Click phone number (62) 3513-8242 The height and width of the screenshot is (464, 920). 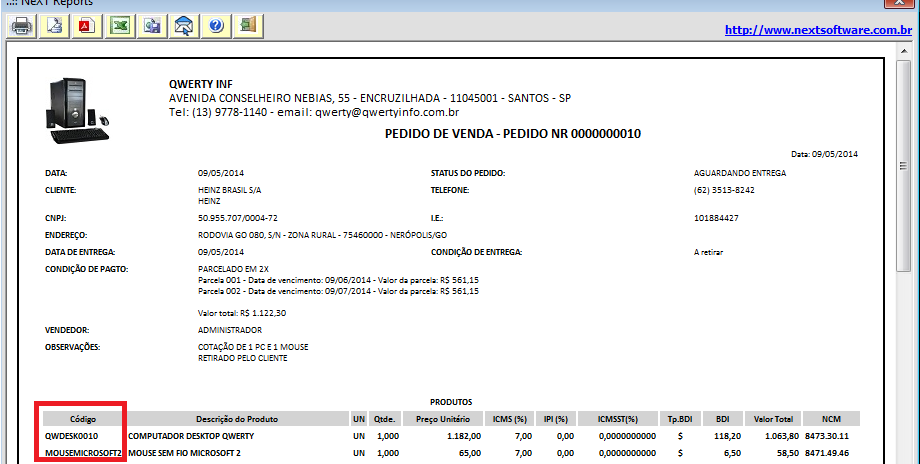click(x=724, y=191)
